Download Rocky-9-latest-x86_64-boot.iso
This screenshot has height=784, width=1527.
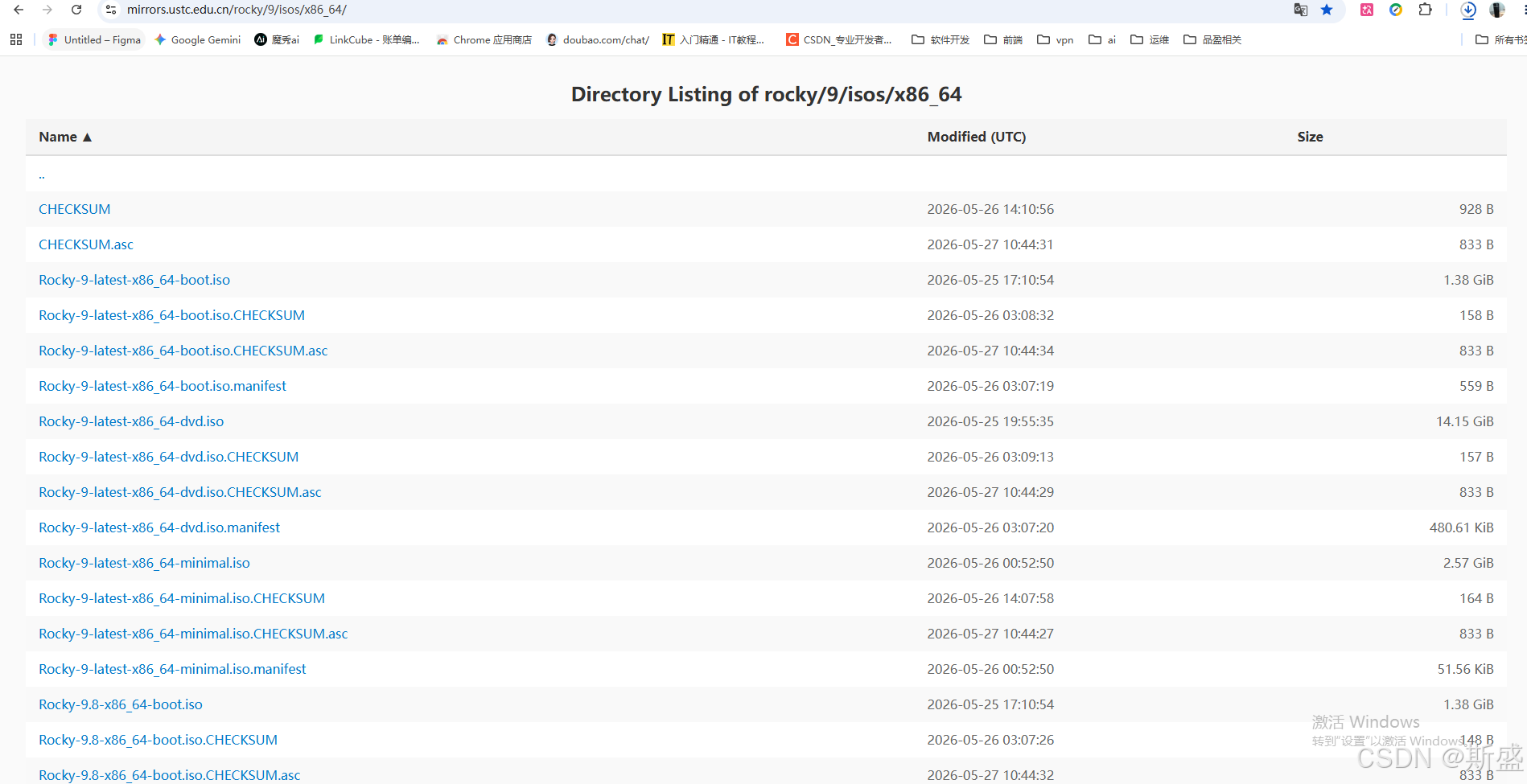[x=134, y=280]
